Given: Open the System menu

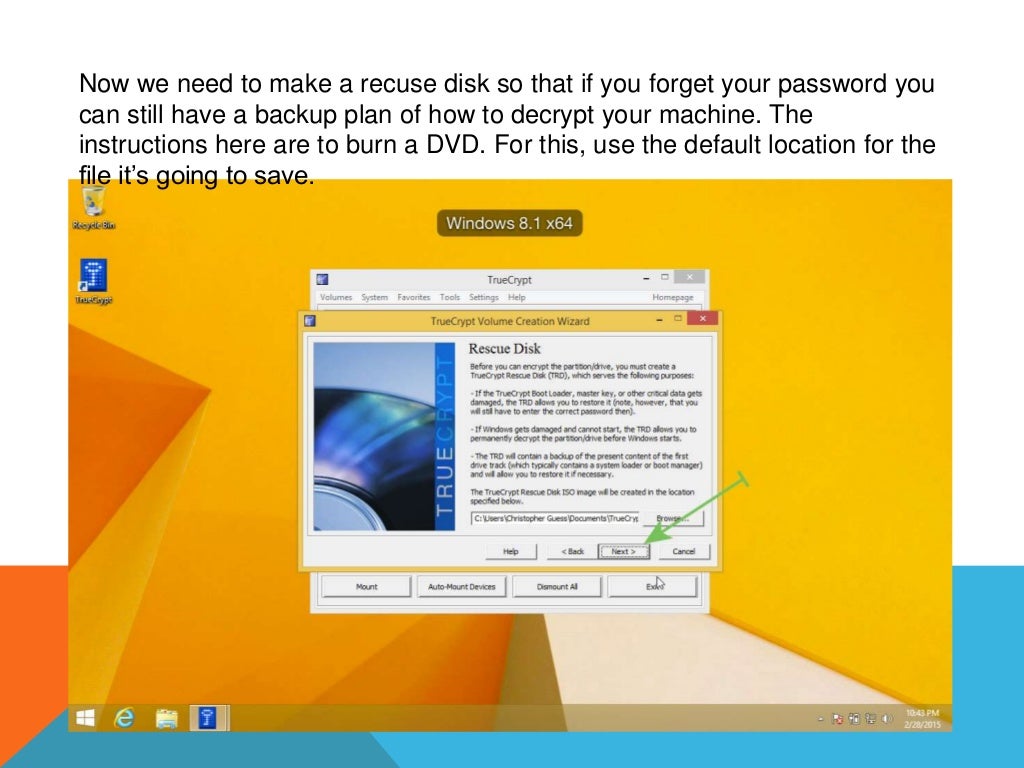Looking at the screenshot, I should click(x=375, y=297).
